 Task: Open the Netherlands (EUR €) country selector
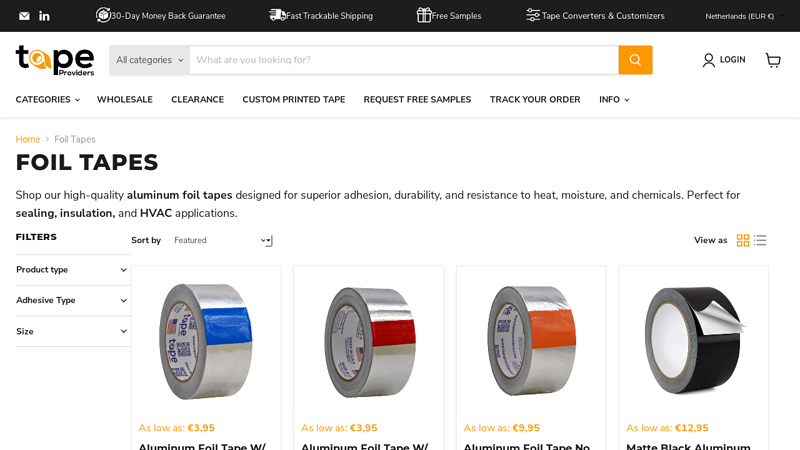744,16
